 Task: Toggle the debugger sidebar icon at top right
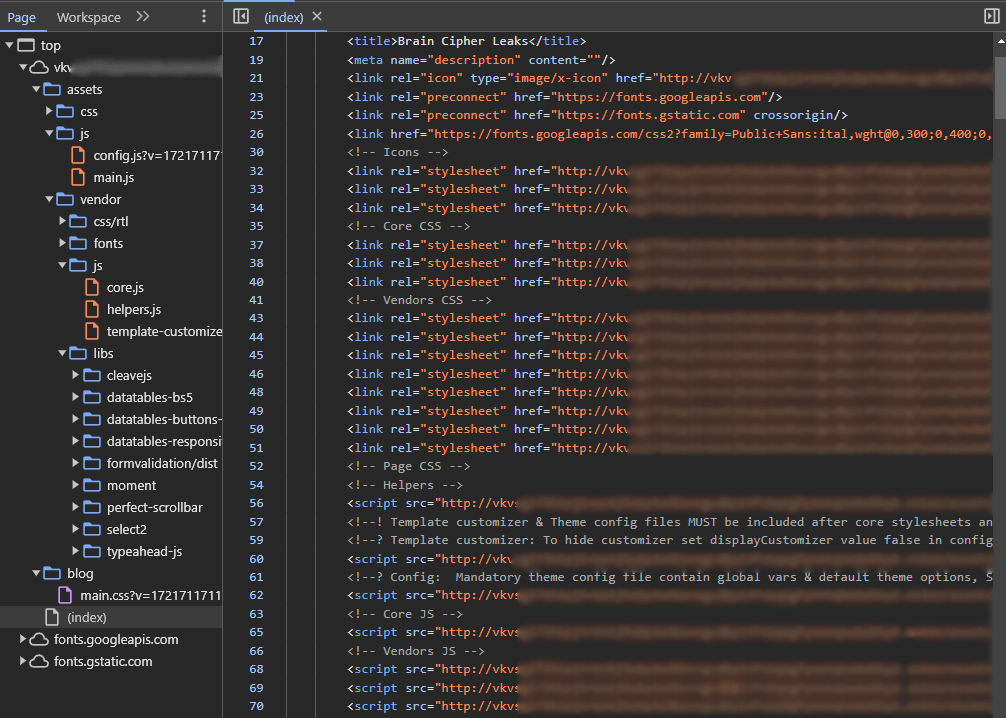pyautogui.click(x=991, y=16)
